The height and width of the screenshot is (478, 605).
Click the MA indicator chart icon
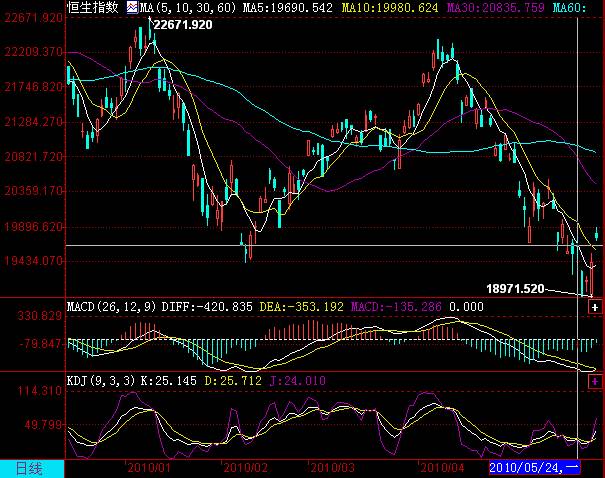click(132, 7)
